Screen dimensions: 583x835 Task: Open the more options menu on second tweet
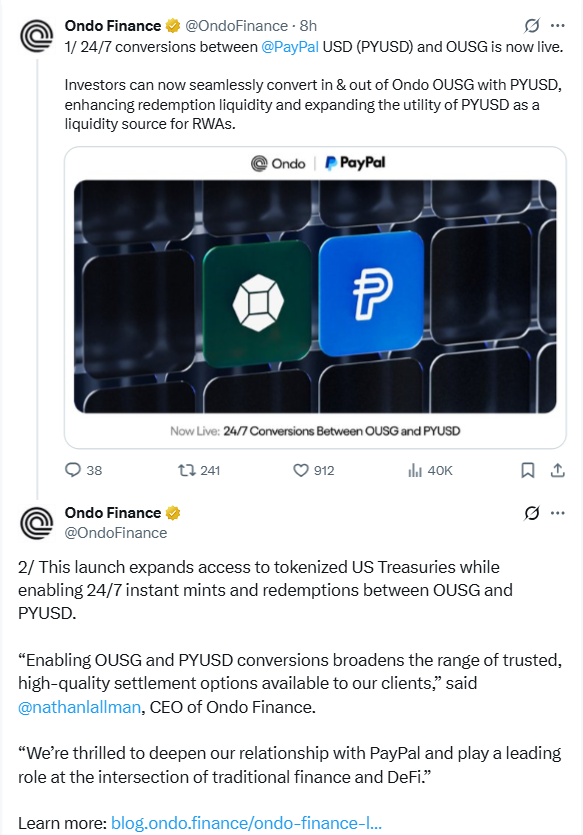557,513
